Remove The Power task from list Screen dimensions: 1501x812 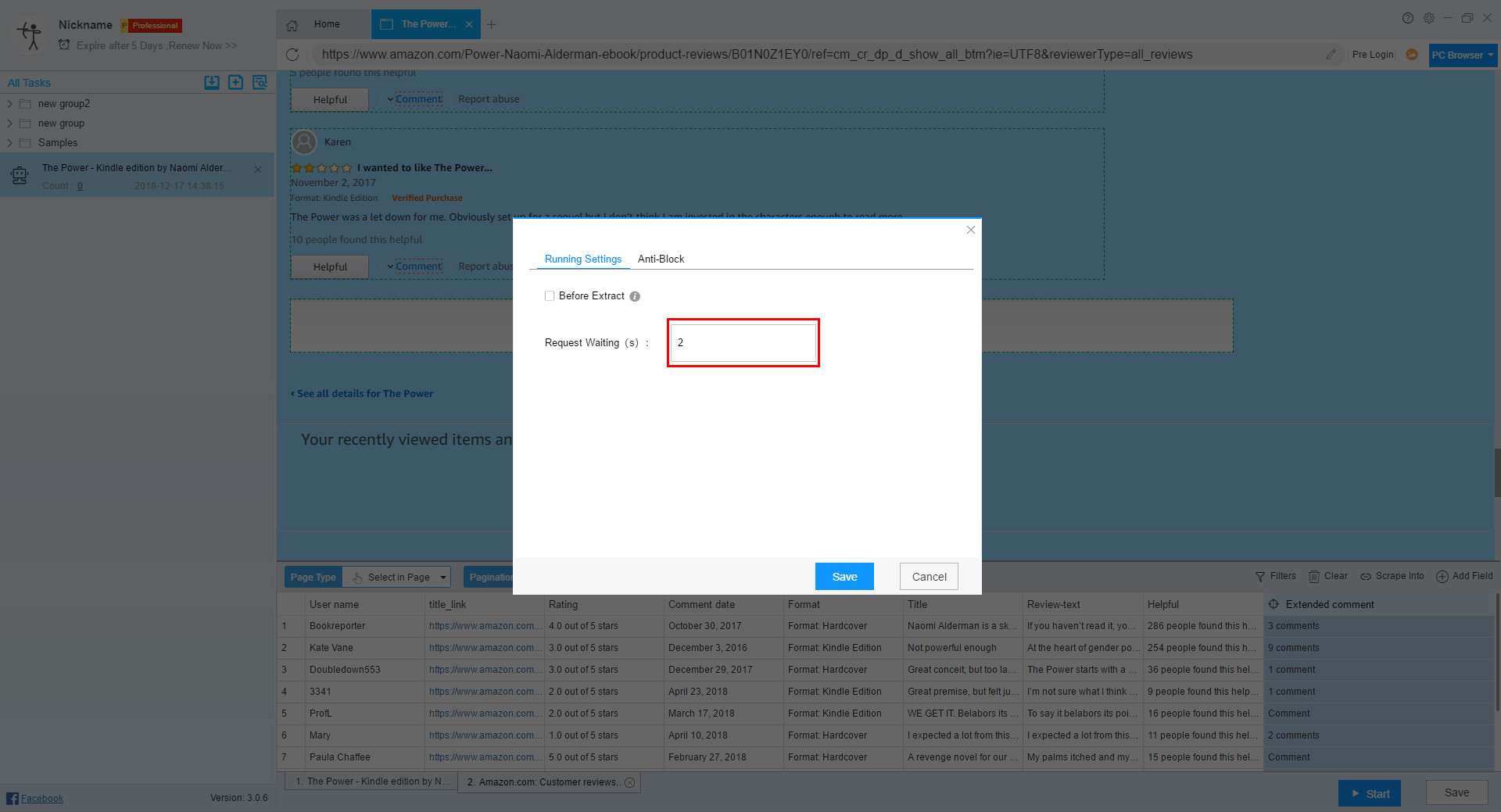[x=258, y=170]
